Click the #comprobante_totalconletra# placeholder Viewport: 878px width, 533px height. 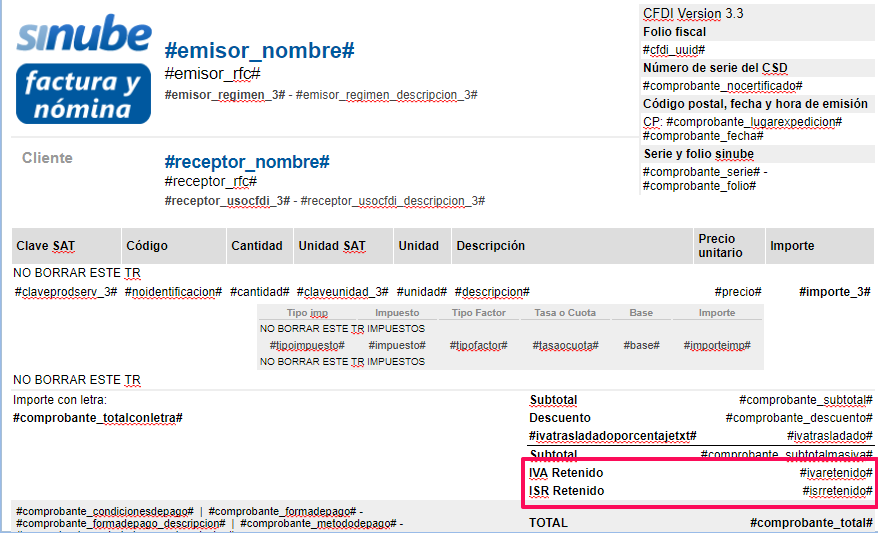pyautogui.click(x=98, y=417)
